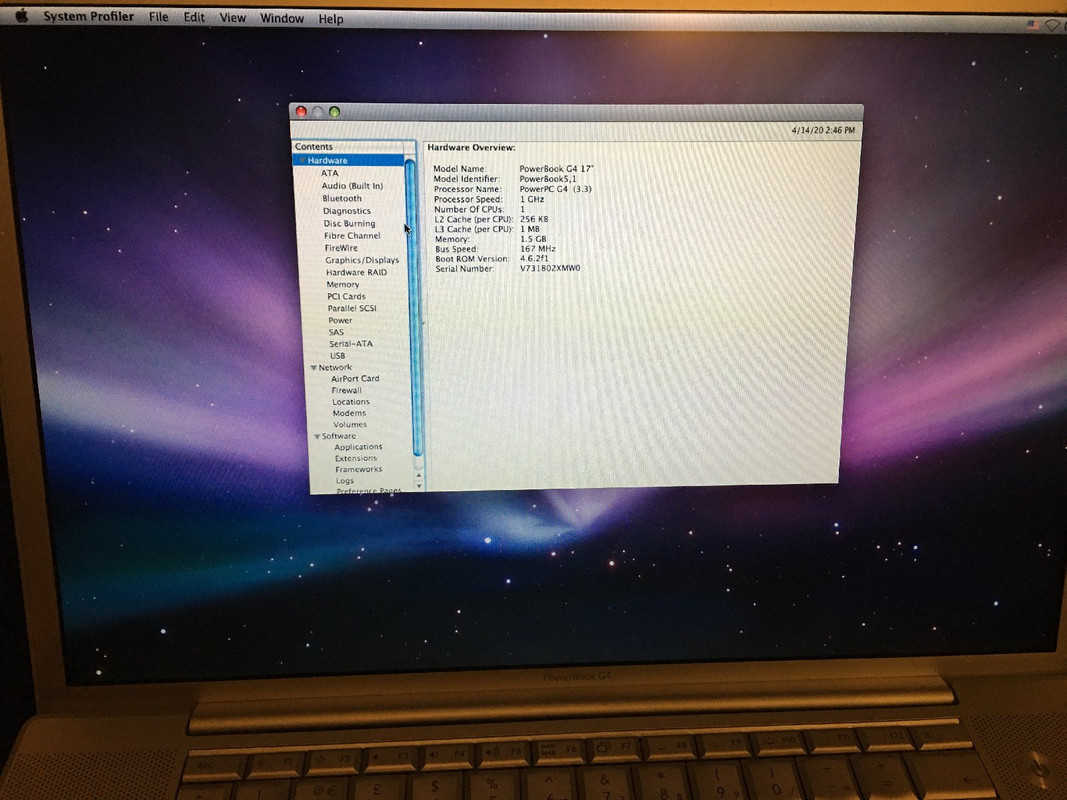Open the Apple menu
This screenshot has width=1067, height=800.
point(22,15)
